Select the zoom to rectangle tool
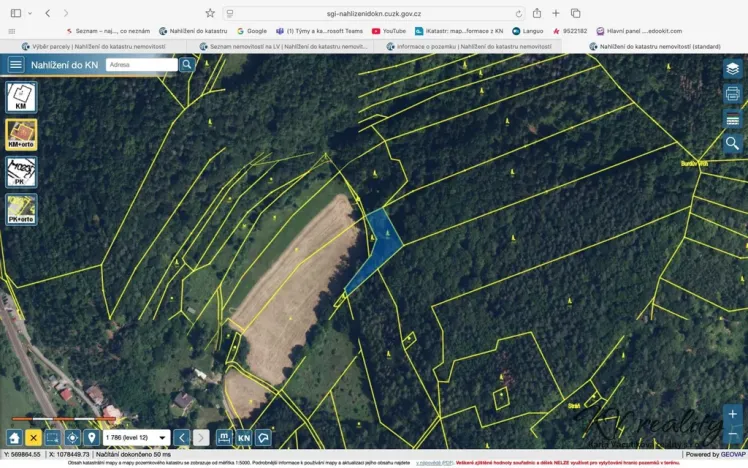The image size is (748, 468). click(52, 438)
